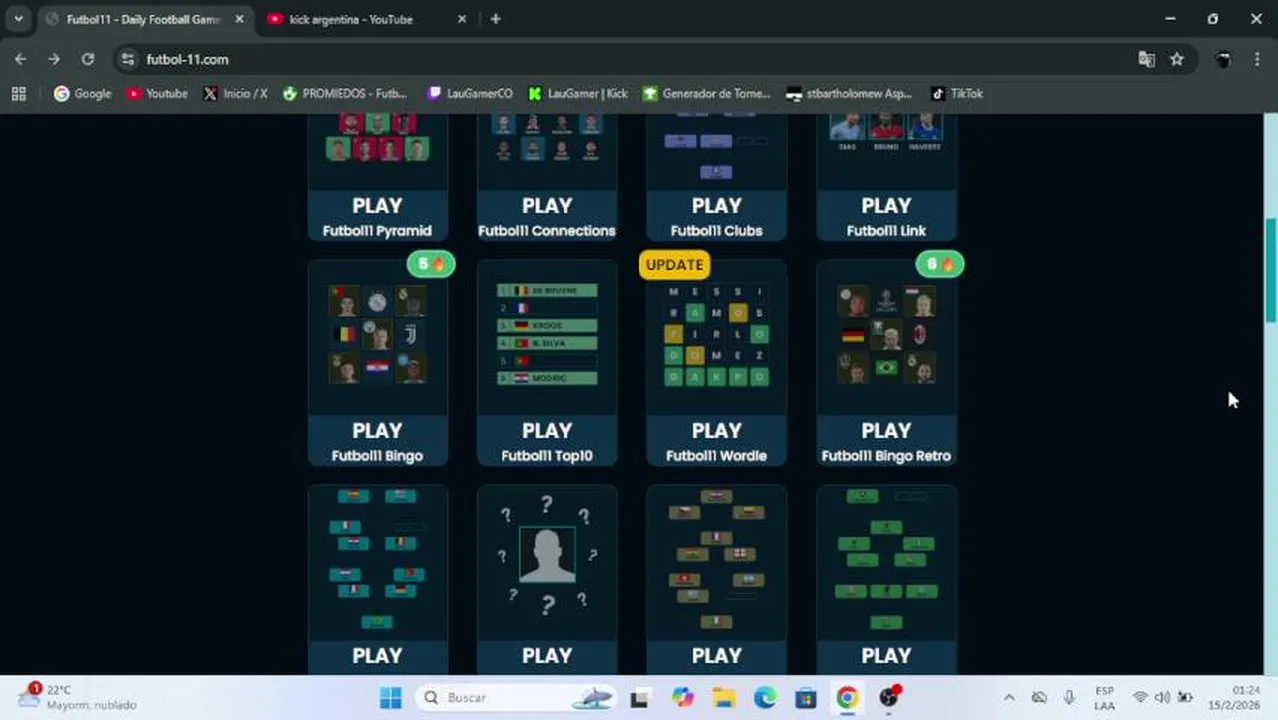The width and height of the screenshot is (1278, 720).
Task: Open the Inicio / X bookmark
Action: point(235,94)
